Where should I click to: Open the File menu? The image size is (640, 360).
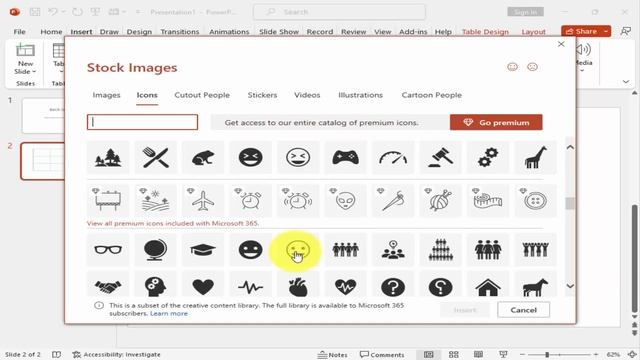(x=20, y=31)
